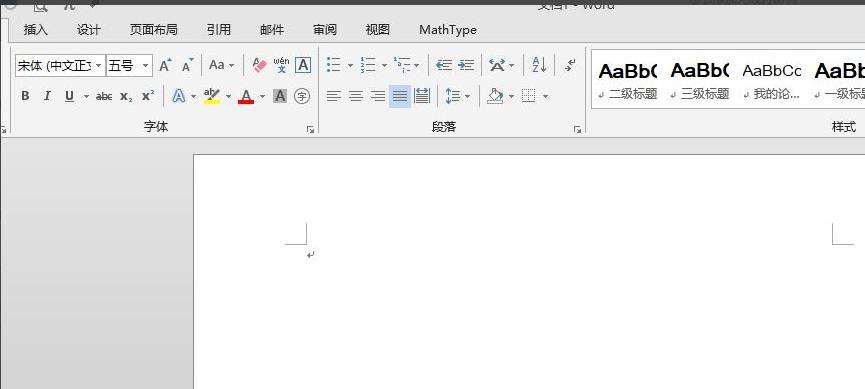The height and width of the screenshot is (389, 865).
Task: Open the font size 五号 combo box
Action: [x=129, y=66]
